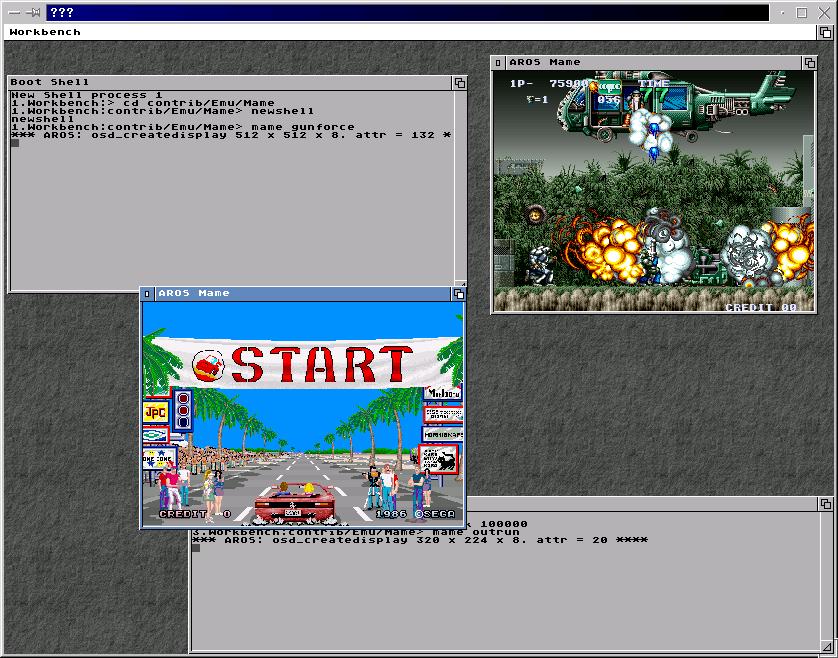Screen dimensions: 838x658
Task: Click the lower shell window's depth gadget
Action: 825,503
